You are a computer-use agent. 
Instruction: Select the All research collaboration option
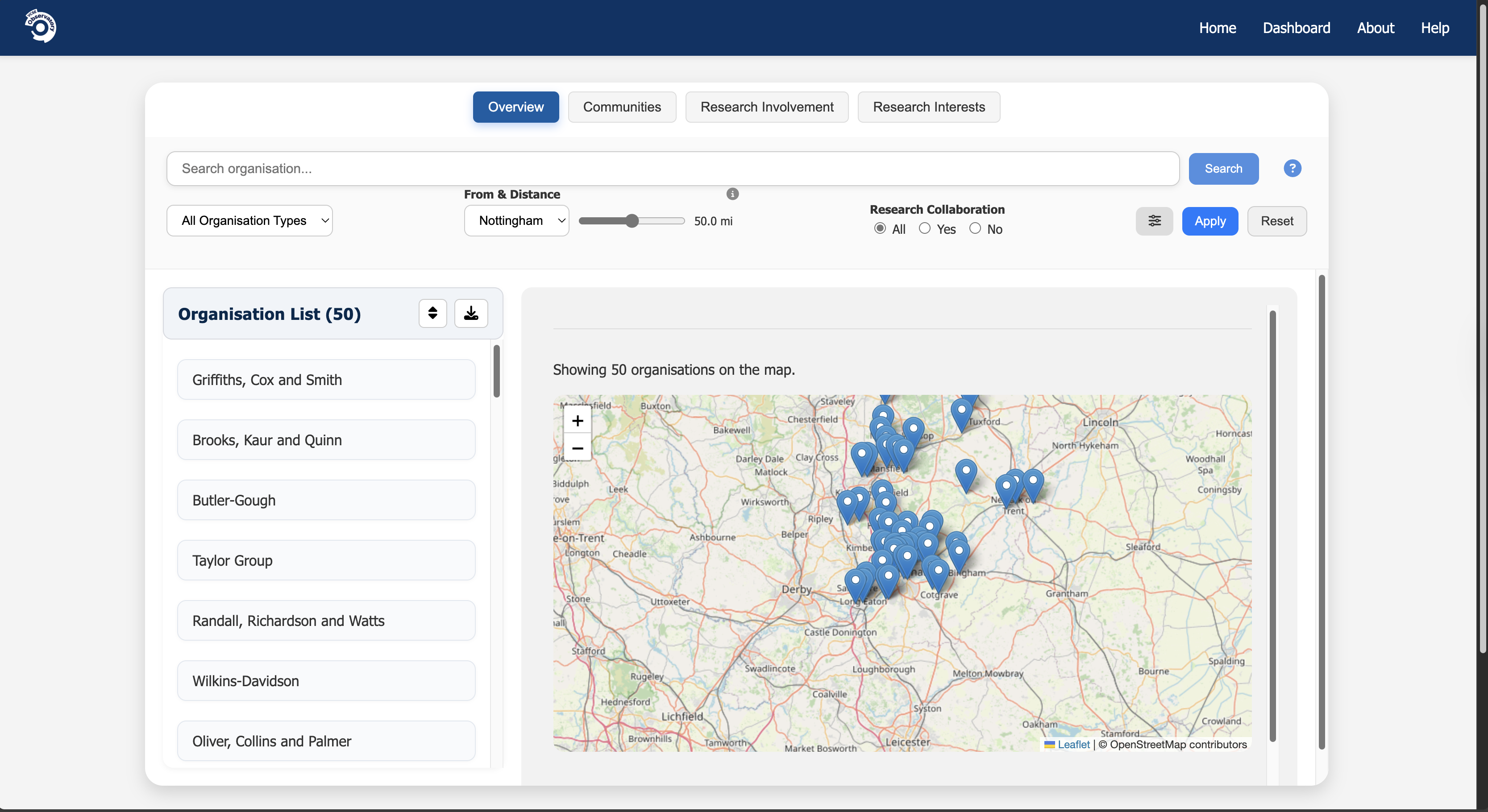point(880,228)
